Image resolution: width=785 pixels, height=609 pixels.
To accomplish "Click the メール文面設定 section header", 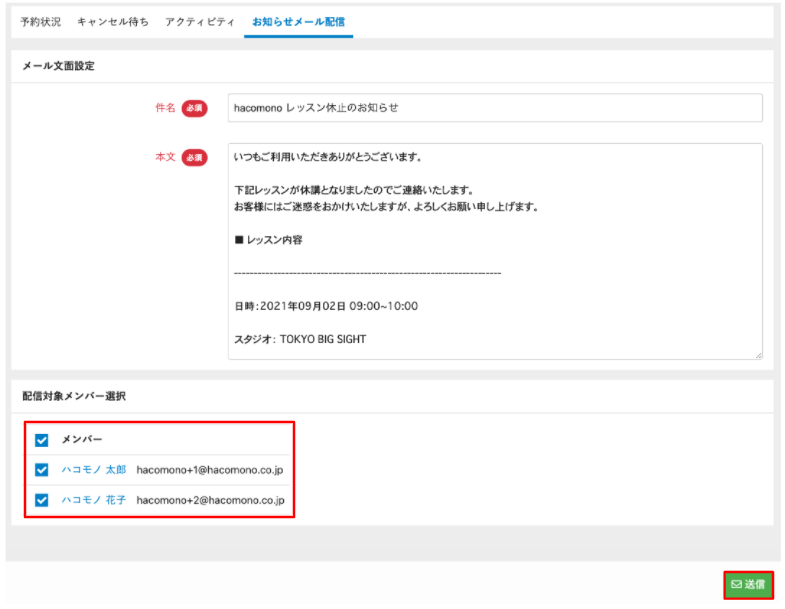I will (59, 66).
